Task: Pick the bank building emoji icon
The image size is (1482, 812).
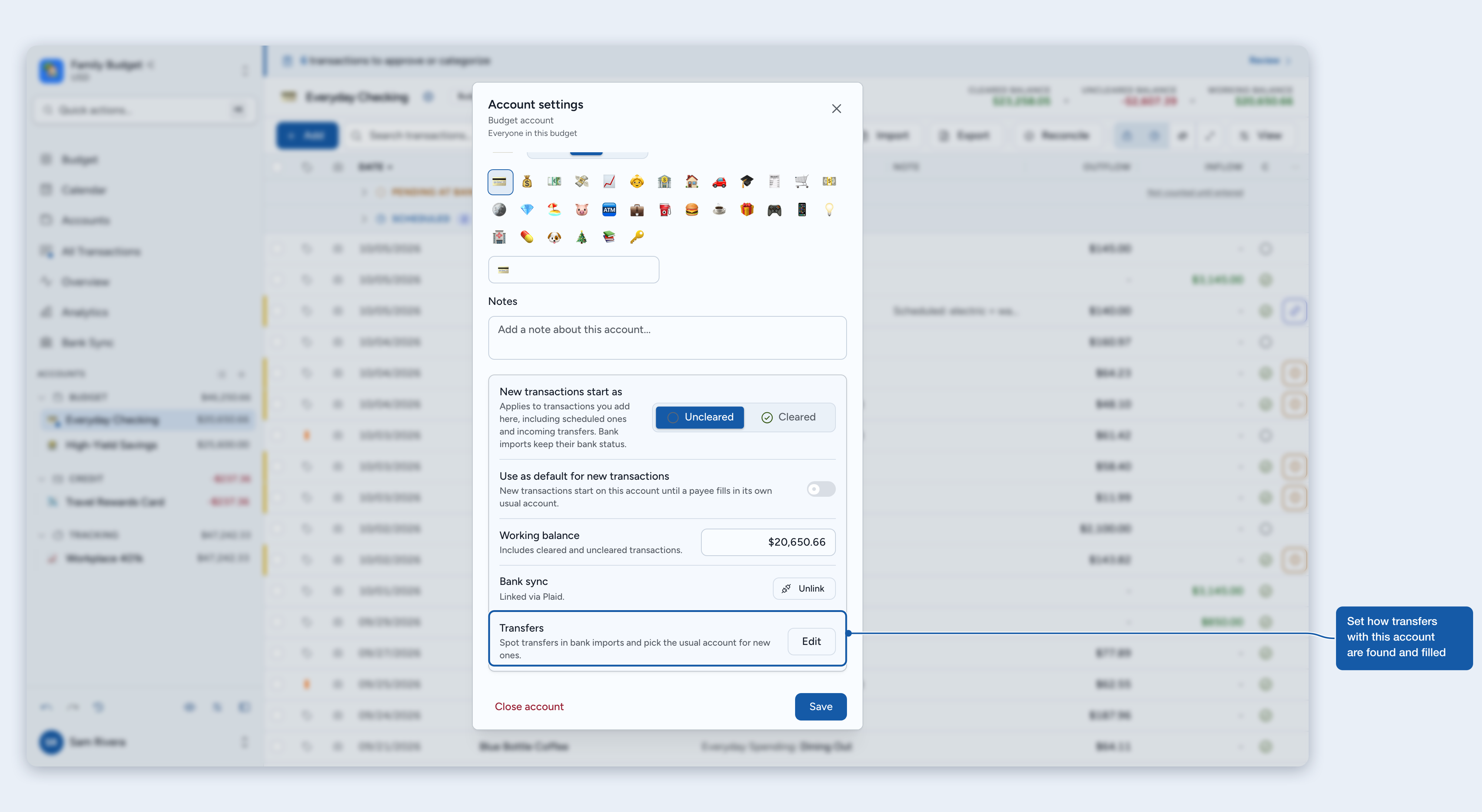Action: (x=664, y=182)
